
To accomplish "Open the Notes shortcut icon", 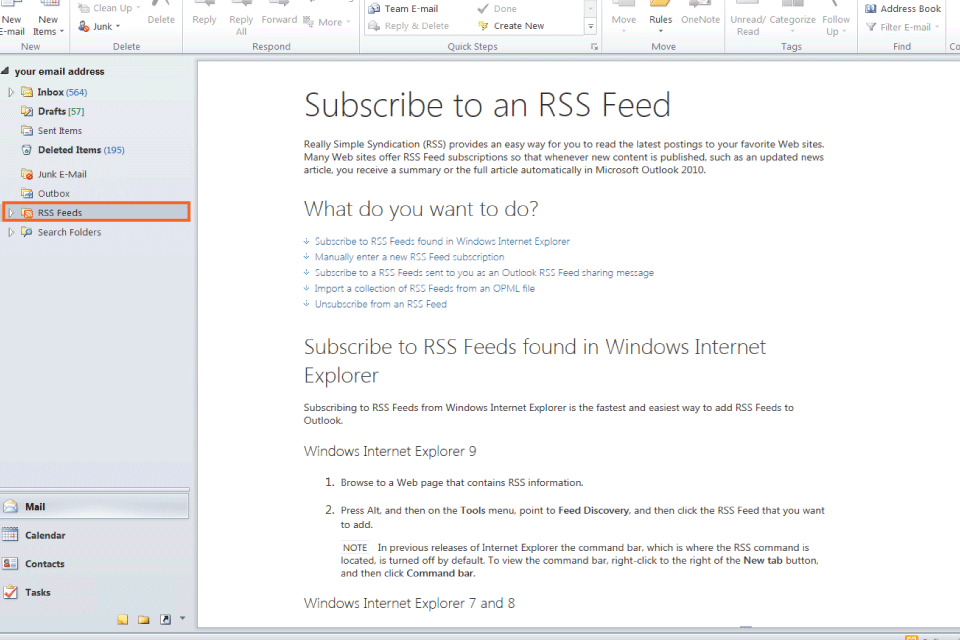I will (x=123, y=620).
